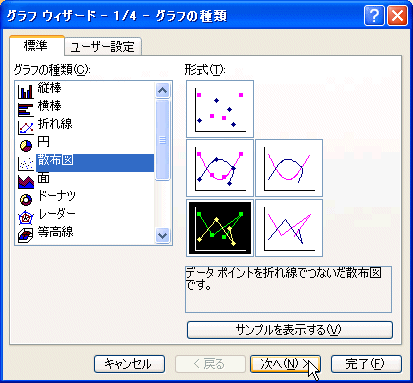Open the 標準 tab
413x383 pixels.
click(x=36, y=45)
